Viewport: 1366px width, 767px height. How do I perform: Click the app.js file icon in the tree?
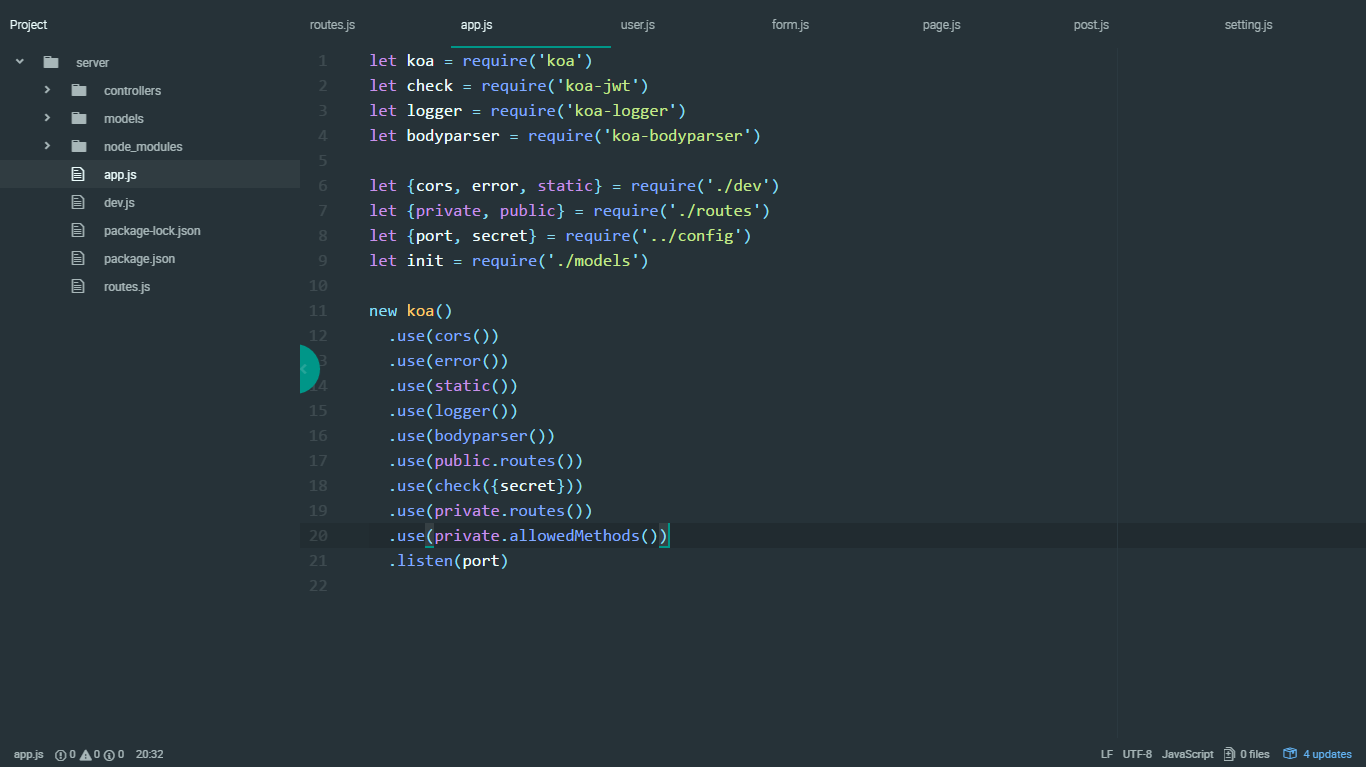click(78, 174)
